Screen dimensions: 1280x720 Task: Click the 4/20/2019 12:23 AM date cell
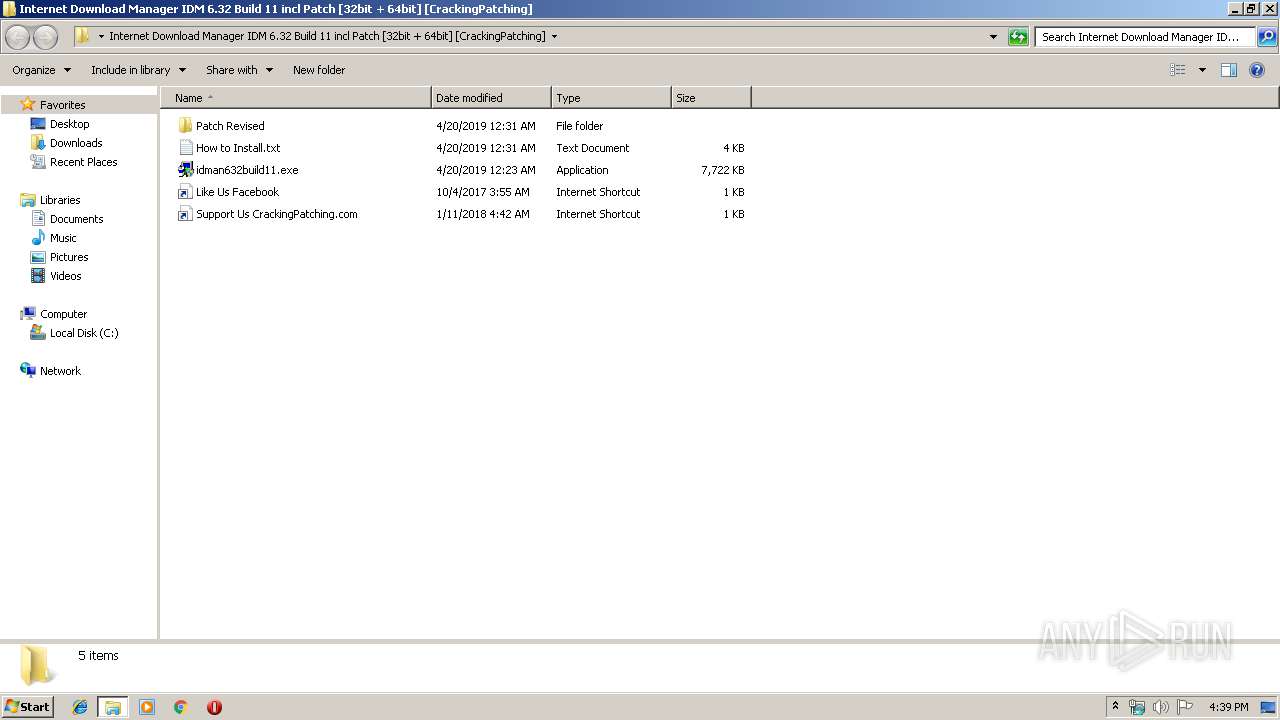tap(486, 170)
